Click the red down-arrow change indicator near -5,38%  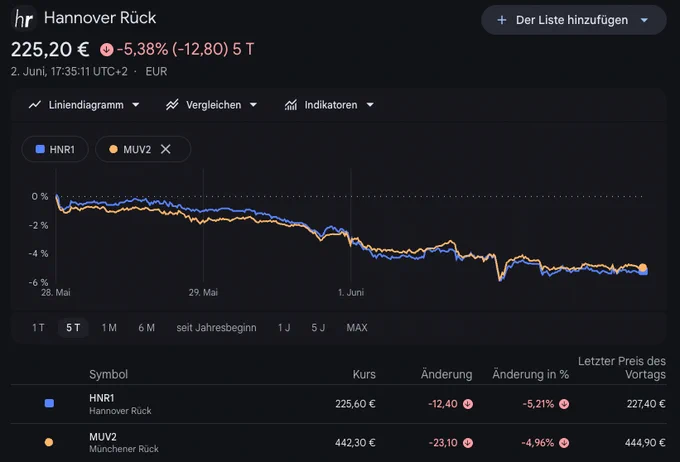pos(106,49)
